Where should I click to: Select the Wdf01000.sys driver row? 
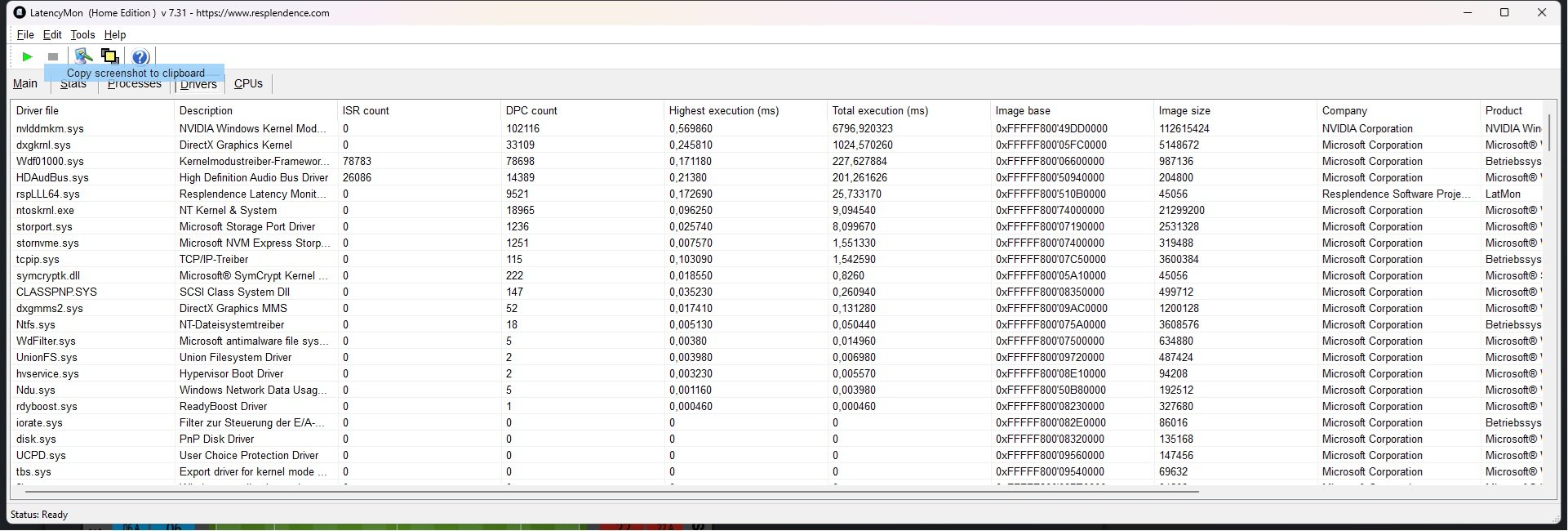(777, 161)
